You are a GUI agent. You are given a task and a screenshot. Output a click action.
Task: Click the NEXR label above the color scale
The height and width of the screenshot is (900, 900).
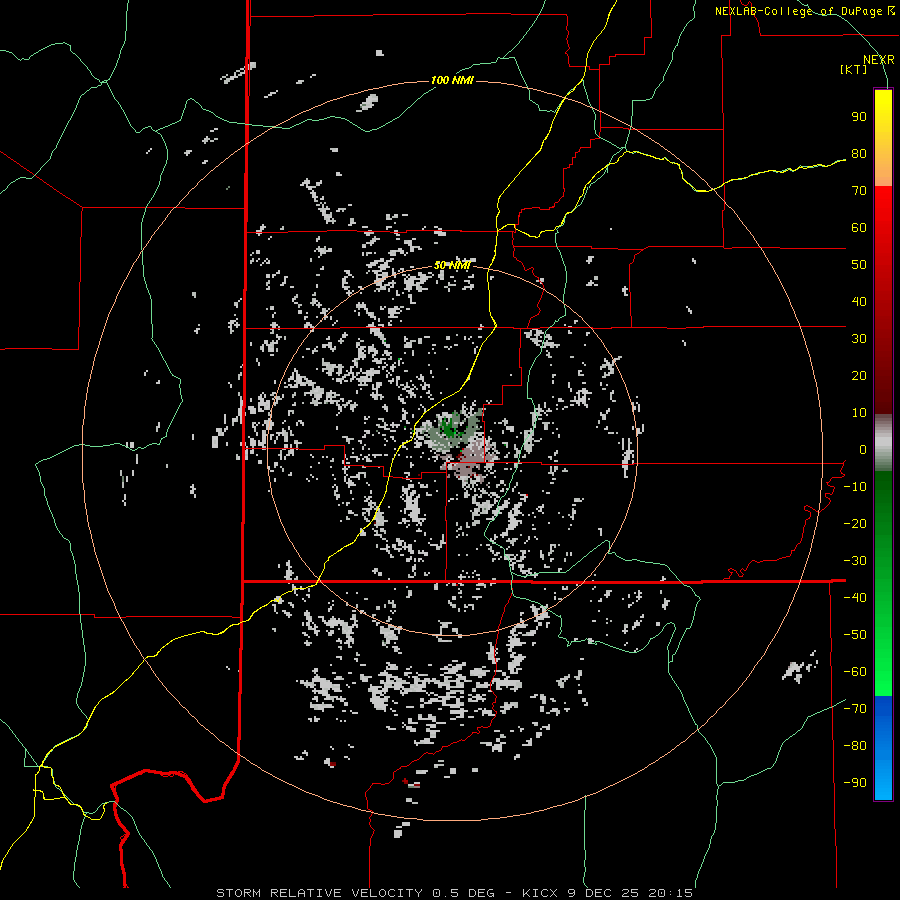click(878, 60)
